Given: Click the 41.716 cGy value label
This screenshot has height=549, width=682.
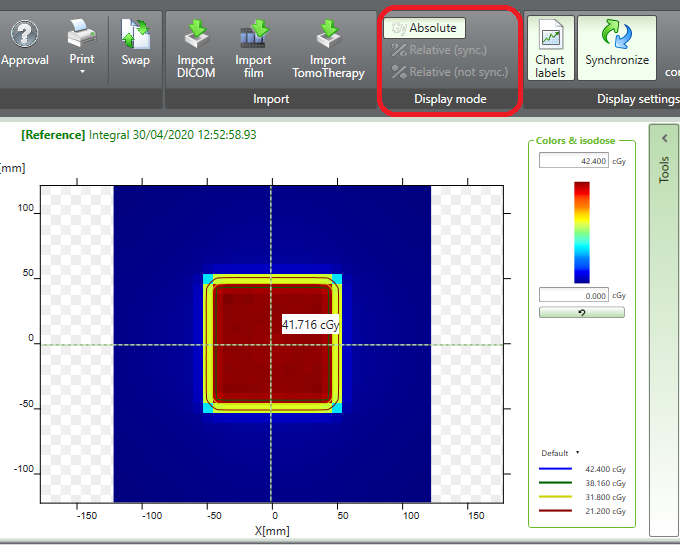Looking at the screenshot, I should [x=311, y=325].
